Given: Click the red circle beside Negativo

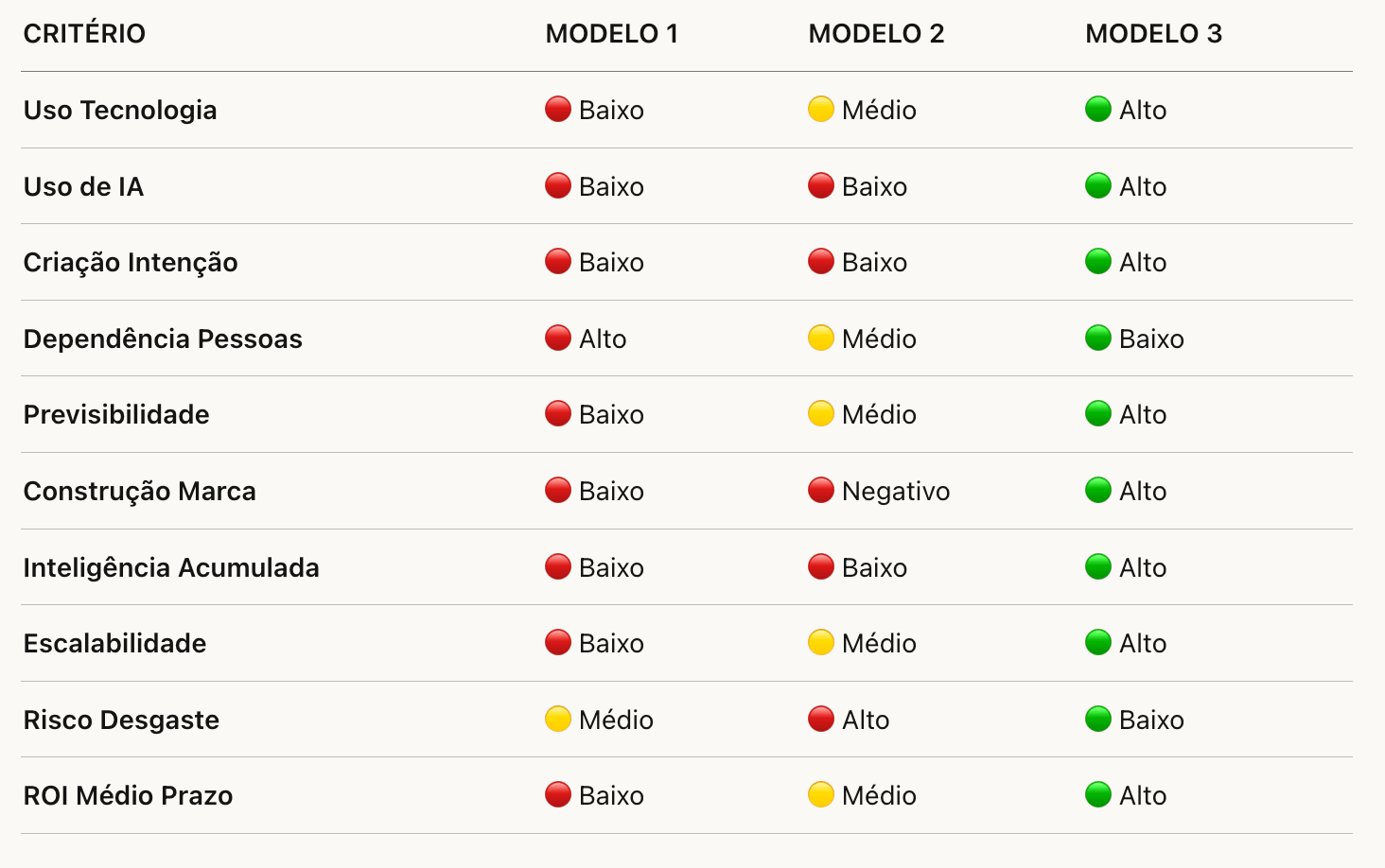Looking at the screenshot, I should coord(821,491).
